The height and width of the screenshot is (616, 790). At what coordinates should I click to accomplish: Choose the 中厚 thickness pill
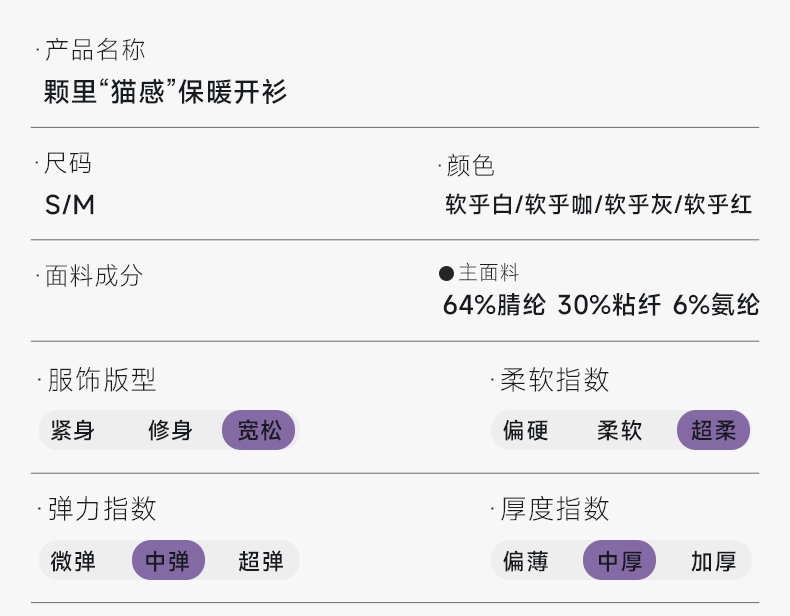620,561
